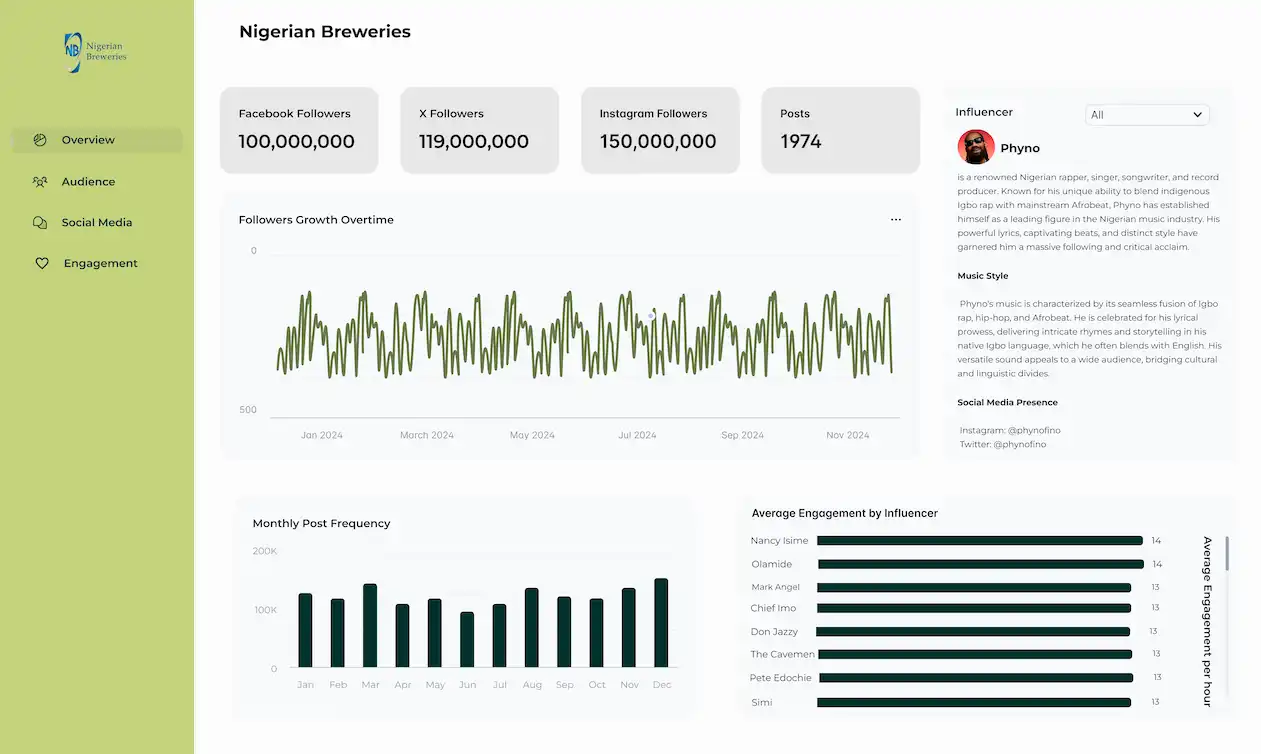Click the Dec bar in Monthly Post Frequency
The height and width of the screenshot is (754, 1261).
661,622
